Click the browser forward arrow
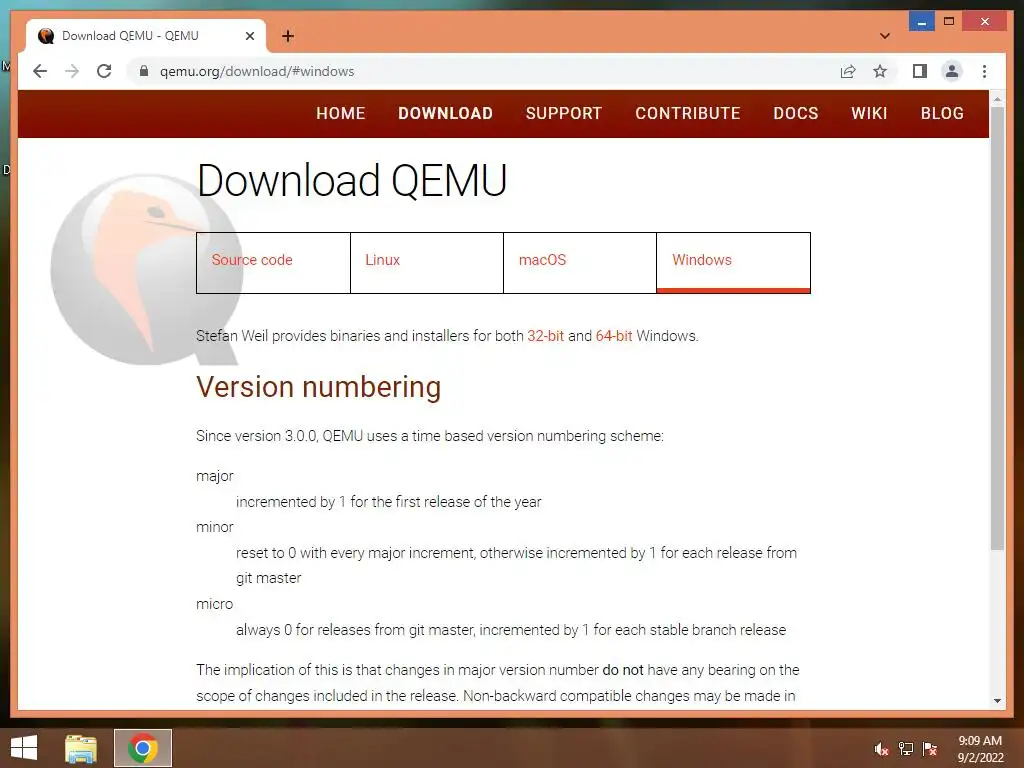The width and height of the screenshot is (1024, 768). click(x=72, y=71)
